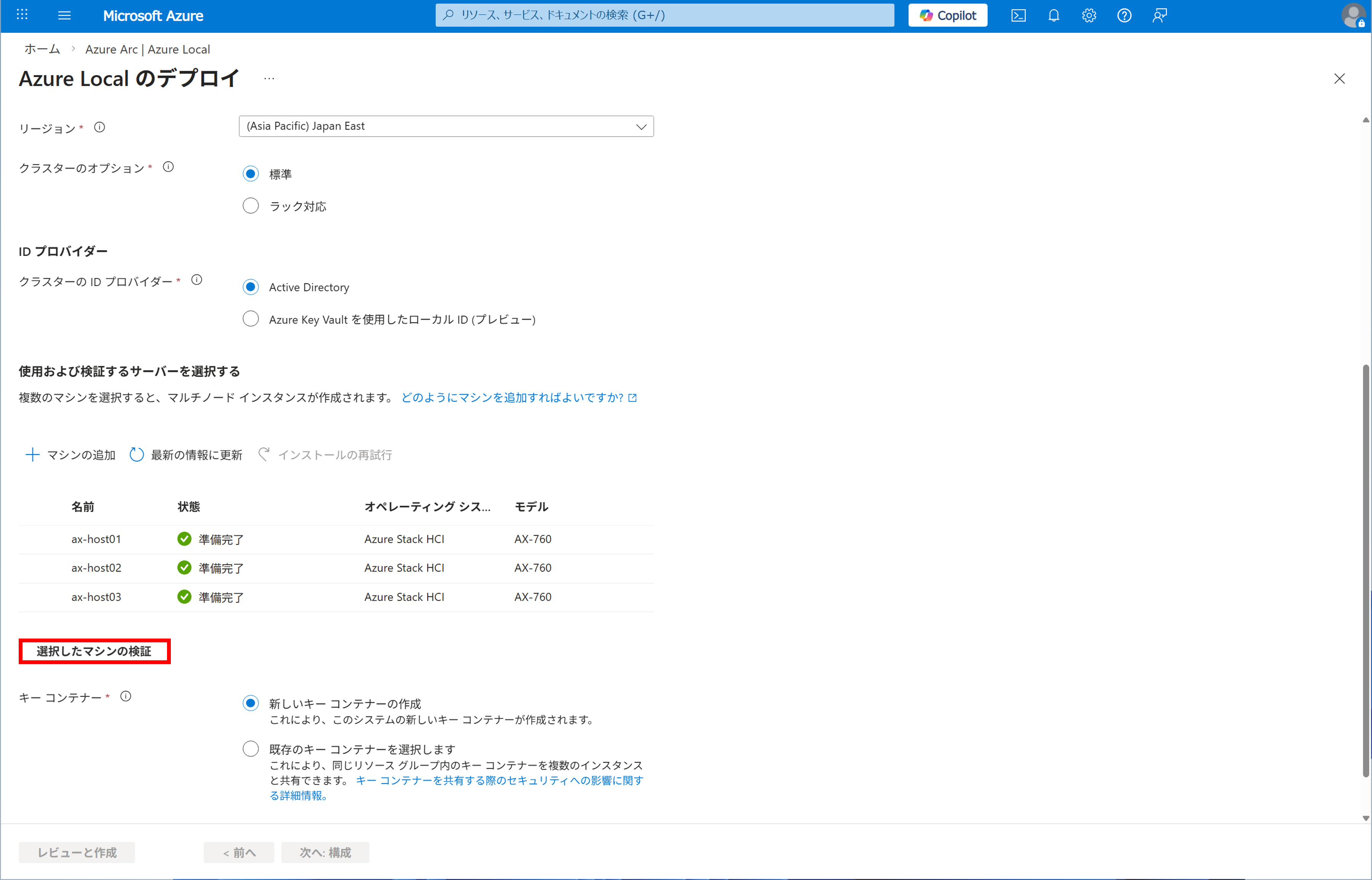This screenshot has height=880, width=1372.
Task: Click the info icon next to リージョン
Action: [100, 127]
